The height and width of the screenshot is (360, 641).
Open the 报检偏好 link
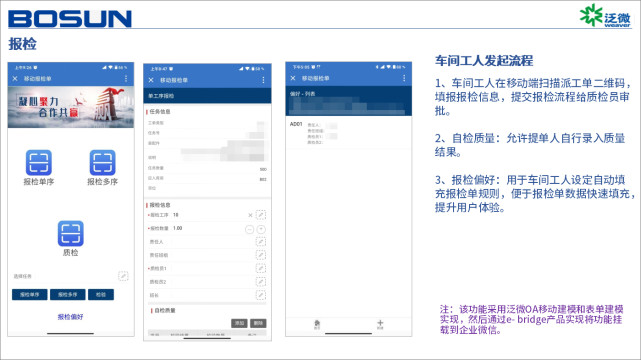[x=70, y=317]
